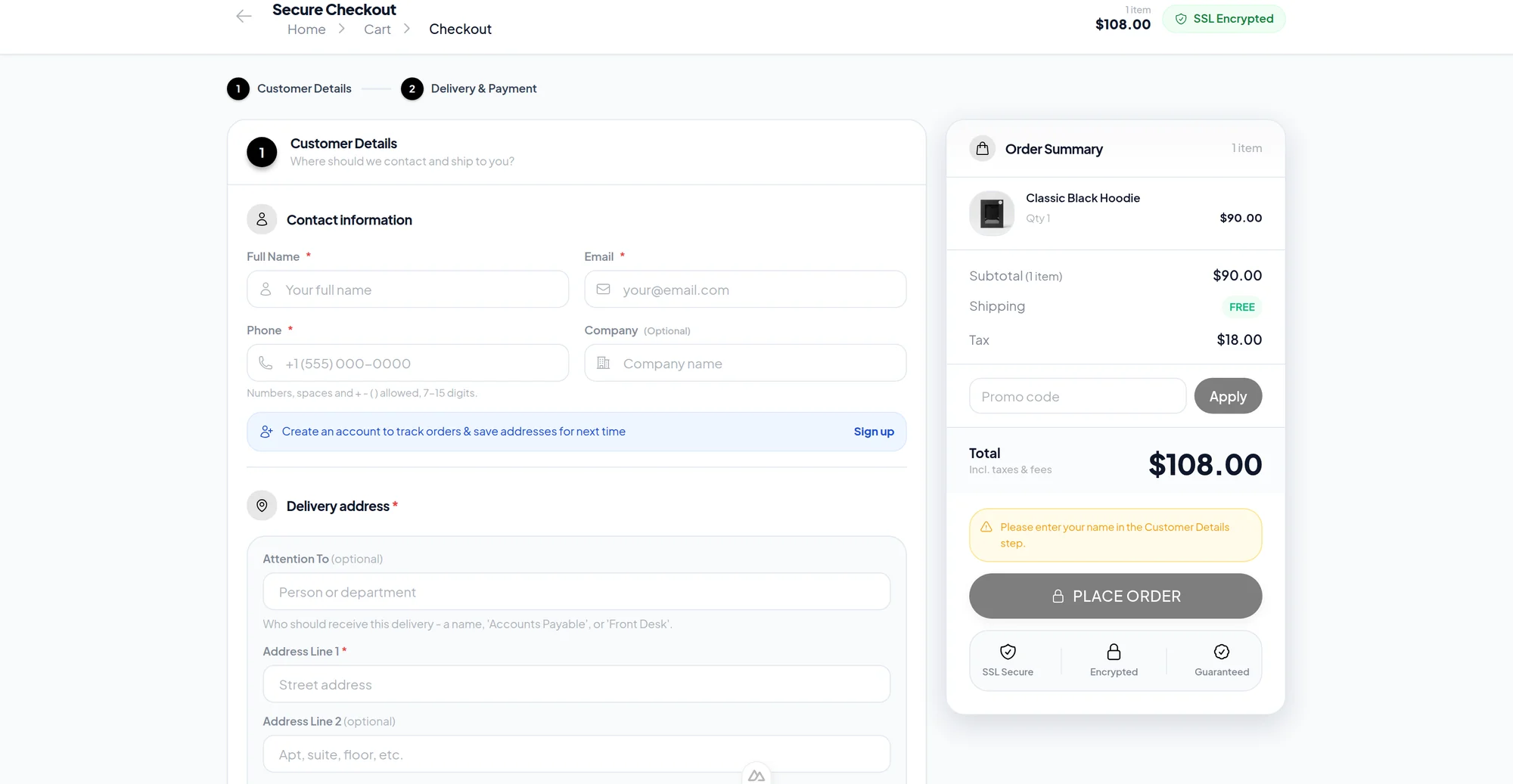Click the SSL Secure shield icon

tap(1008, 652)
